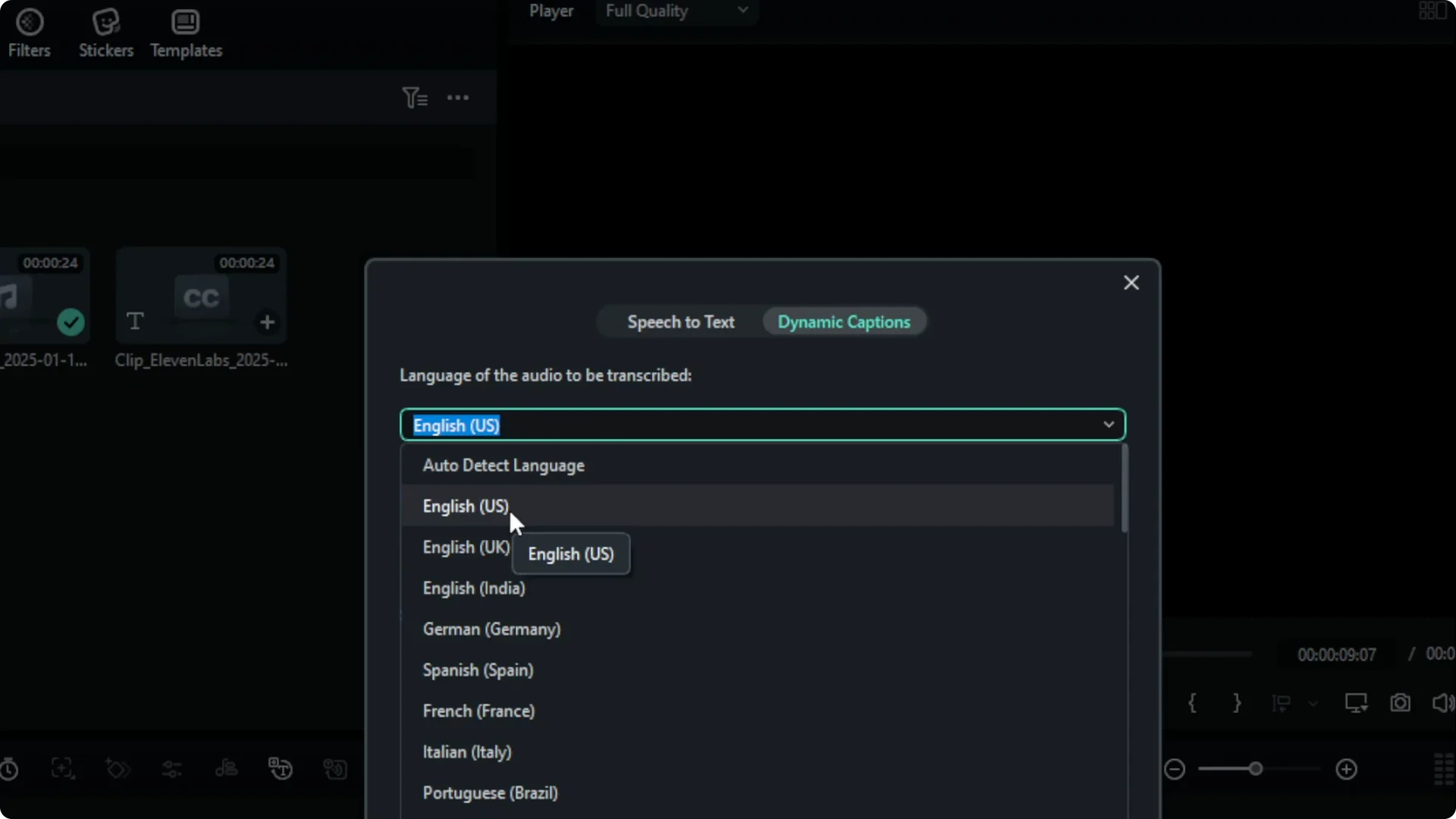The image size is (1456, 819).
Task: Click the add marker flag icon
Action: (1282, 704)
